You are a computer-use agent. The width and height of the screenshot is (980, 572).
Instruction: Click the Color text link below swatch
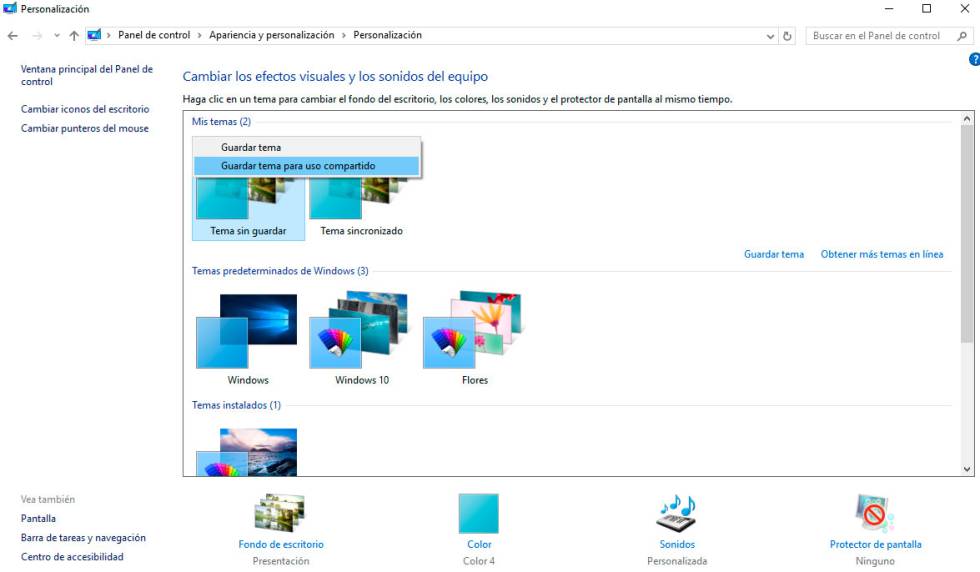pos(479,544)
